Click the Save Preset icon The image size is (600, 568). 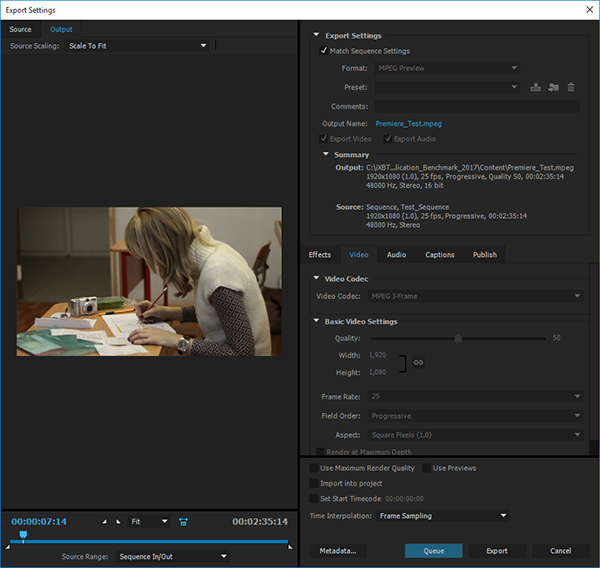coord(536,88)
